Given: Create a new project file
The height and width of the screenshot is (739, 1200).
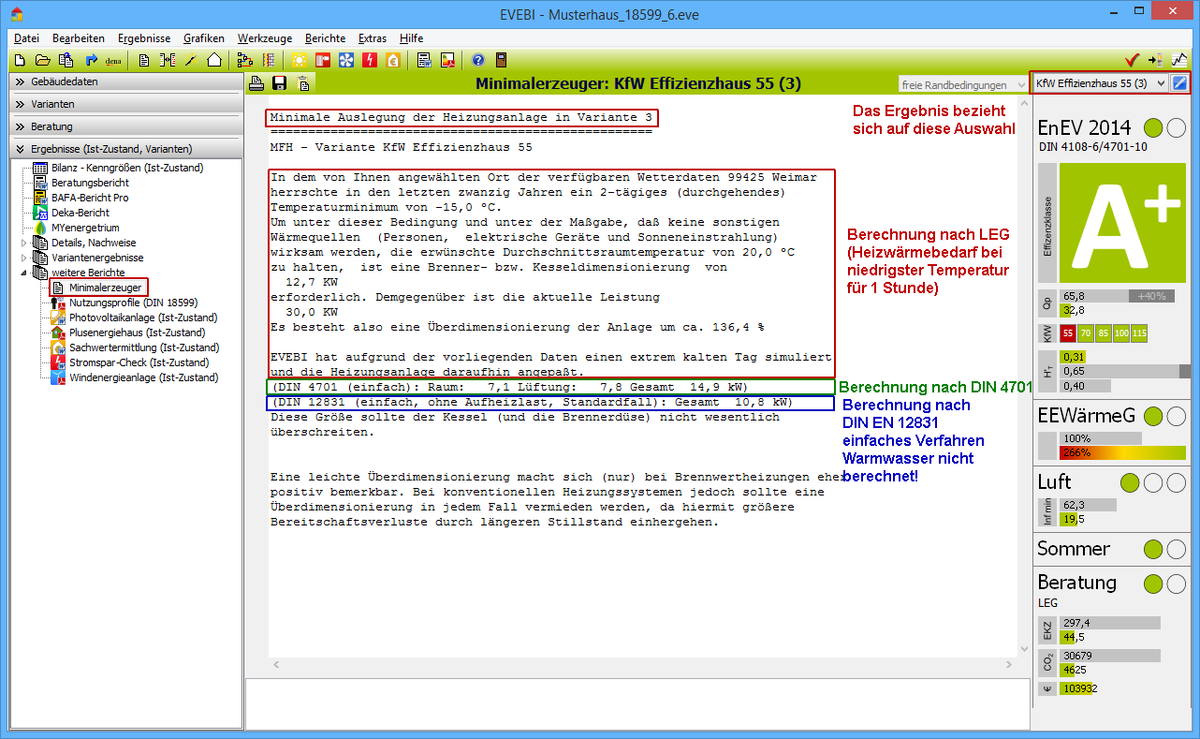Looking at the screenshot, I should 18,60.
